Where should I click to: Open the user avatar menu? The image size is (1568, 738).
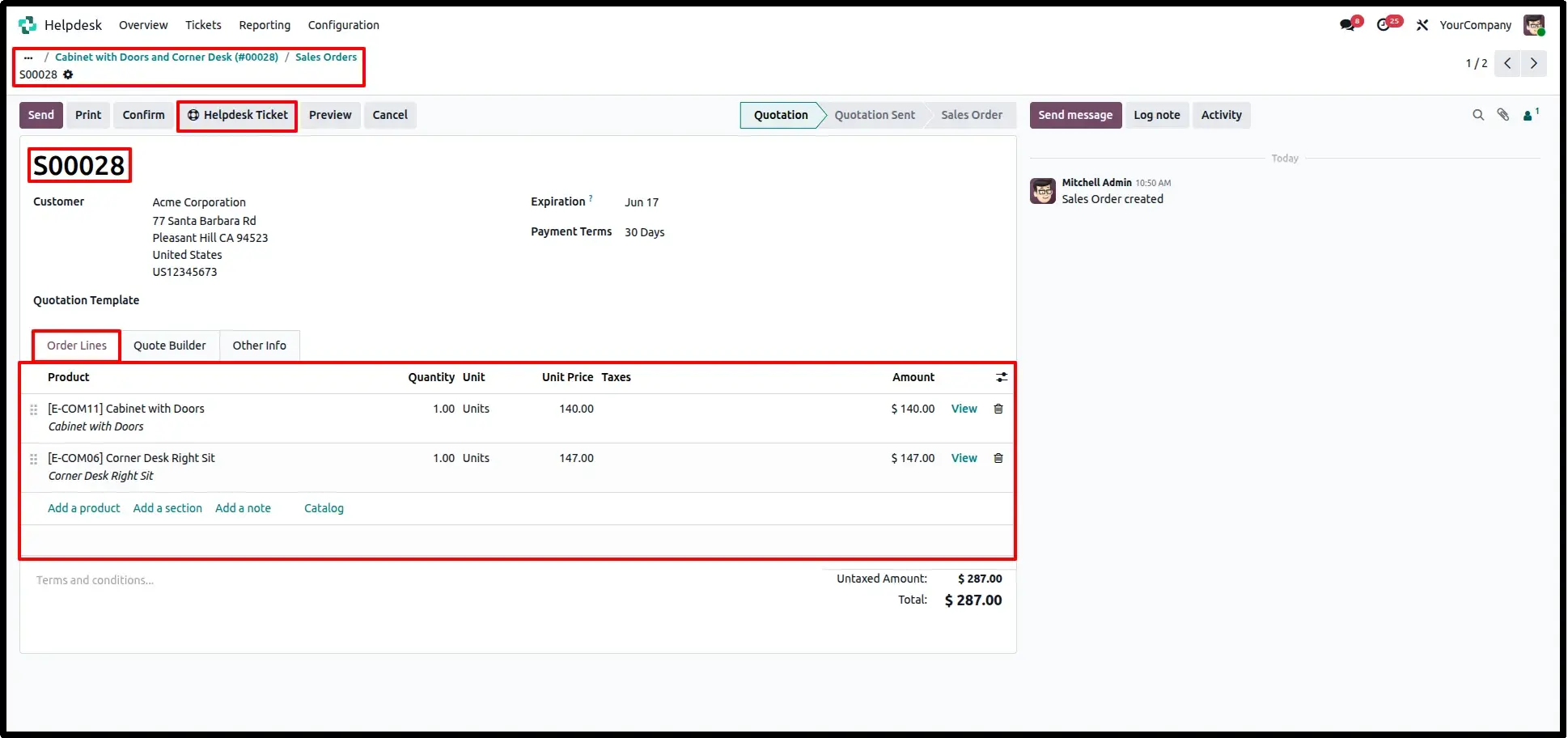pyautogui.click(x=1534, y=25)
